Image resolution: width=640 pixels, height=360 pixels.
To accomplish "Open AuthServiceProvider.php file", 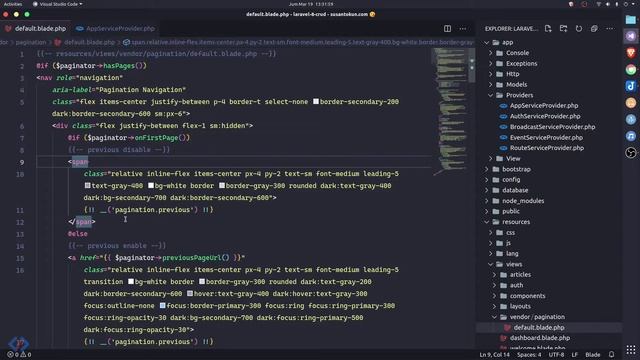I will pyautogui.click(x=545, y=116).
